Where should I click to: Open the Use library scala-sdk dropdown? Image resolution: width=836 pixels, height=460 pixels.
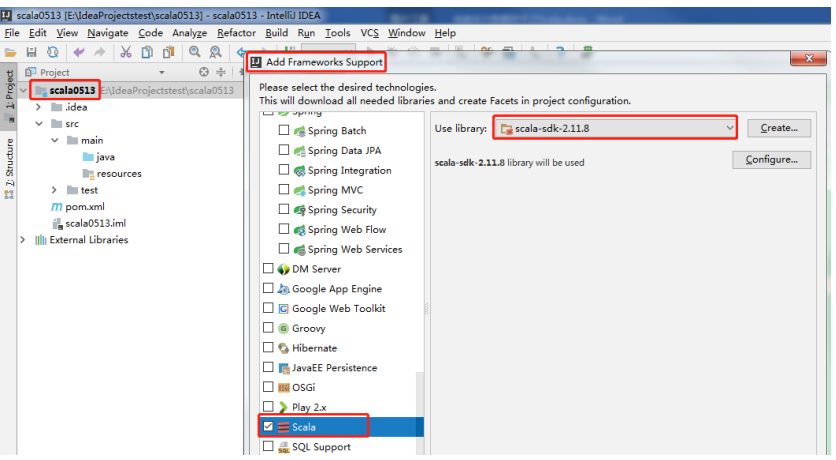(616, 128)
